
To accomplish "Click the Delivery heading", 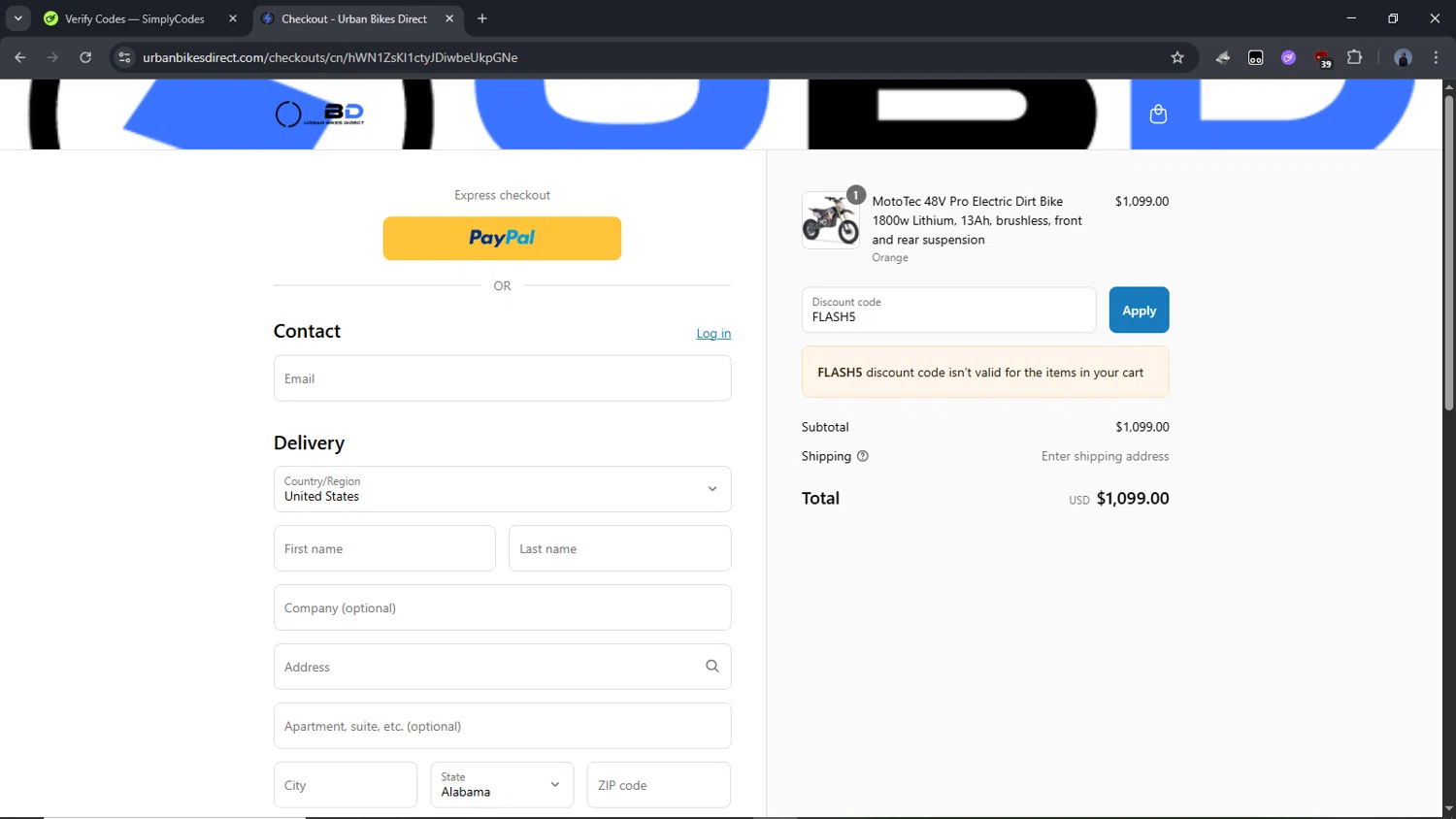I will click(309, 442).
